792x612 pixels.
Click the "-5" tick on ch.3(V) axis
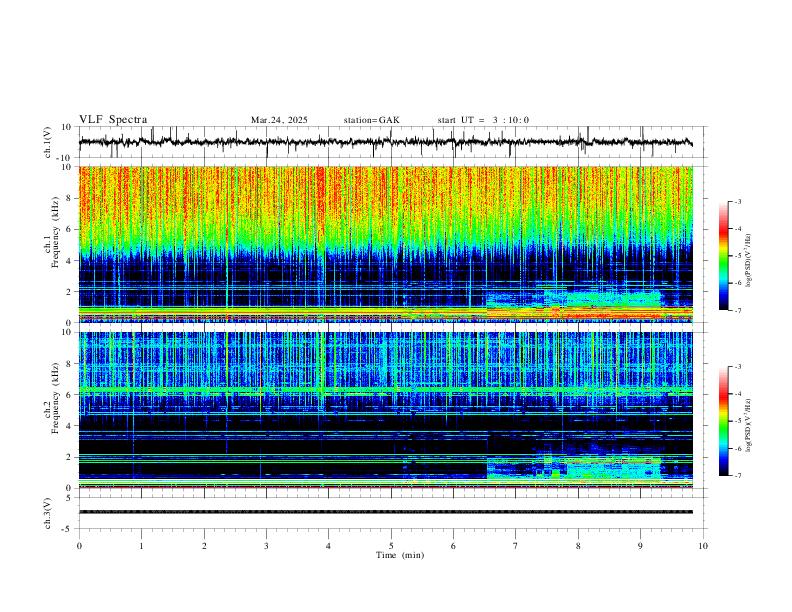pyautogui.click(x=68, y=529)
